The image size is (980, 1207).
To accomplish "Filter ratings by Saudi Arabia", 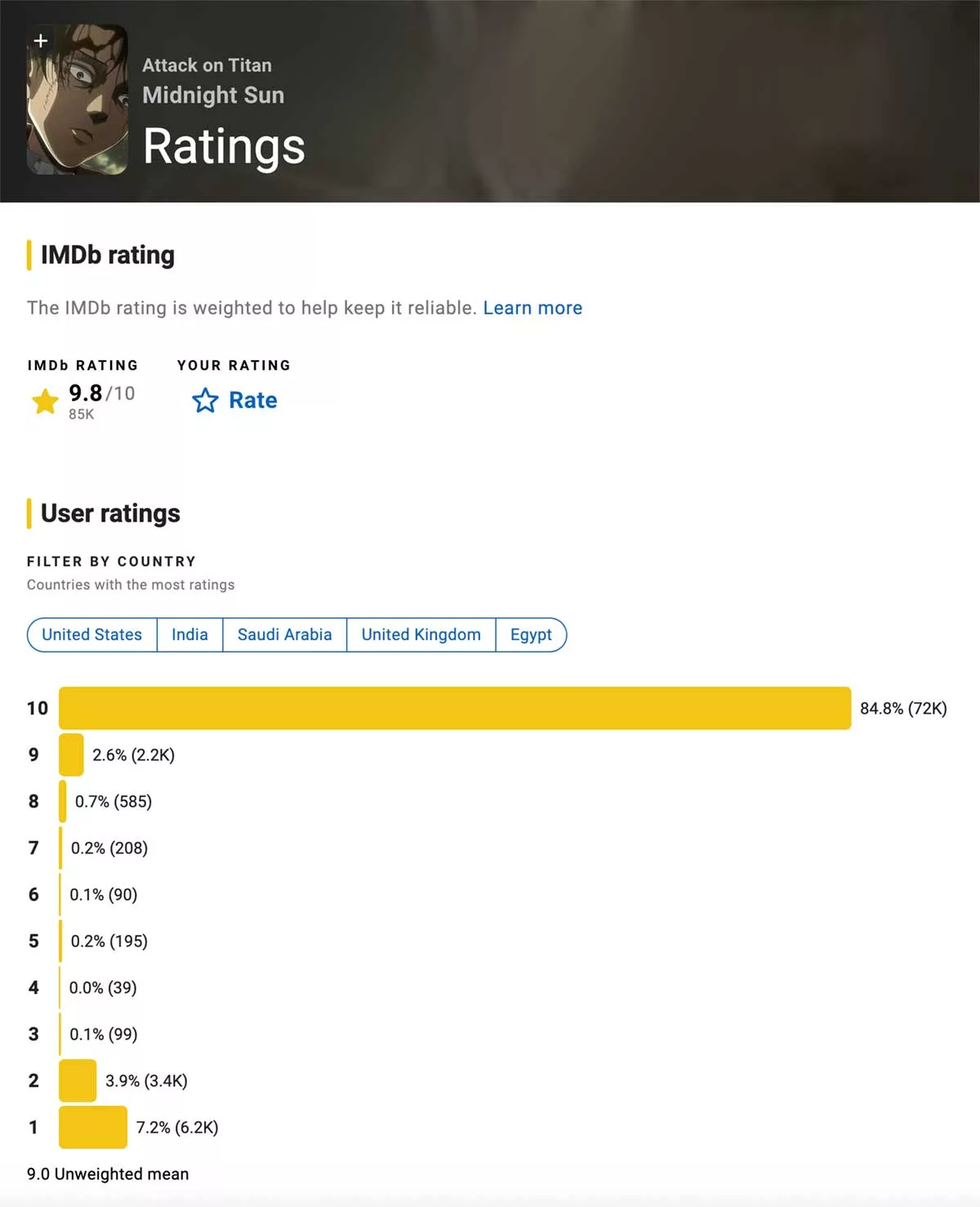I will pyautogui.click(x=284, y=635).
